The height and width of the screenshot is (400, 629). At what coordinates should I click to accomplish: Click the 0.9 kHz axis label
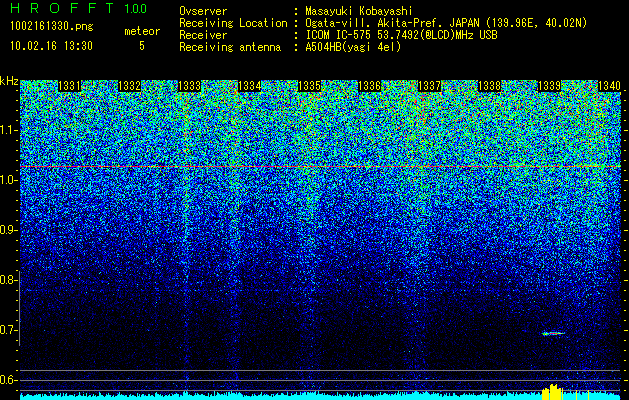tap(8, 230)
